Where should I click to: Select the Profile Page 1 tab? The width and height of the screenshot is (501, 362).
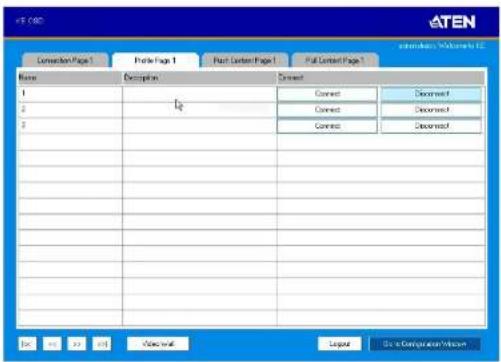155,60
